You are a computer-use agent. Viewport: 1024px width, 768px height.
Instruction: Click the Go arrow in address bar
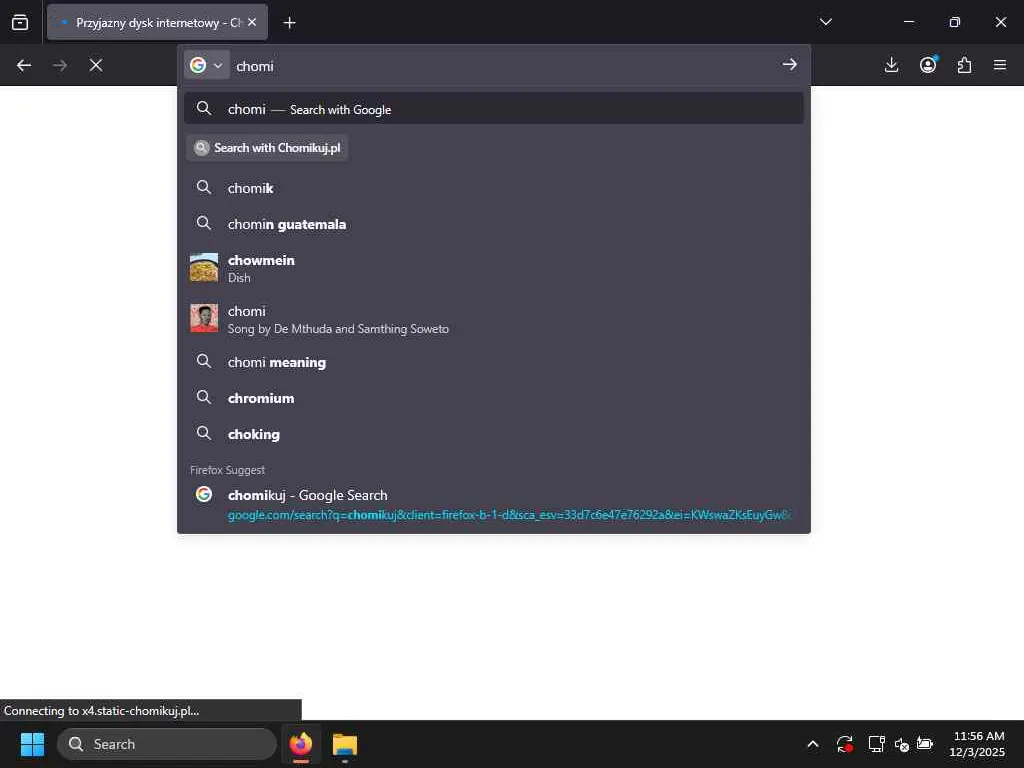pos(790,65)
